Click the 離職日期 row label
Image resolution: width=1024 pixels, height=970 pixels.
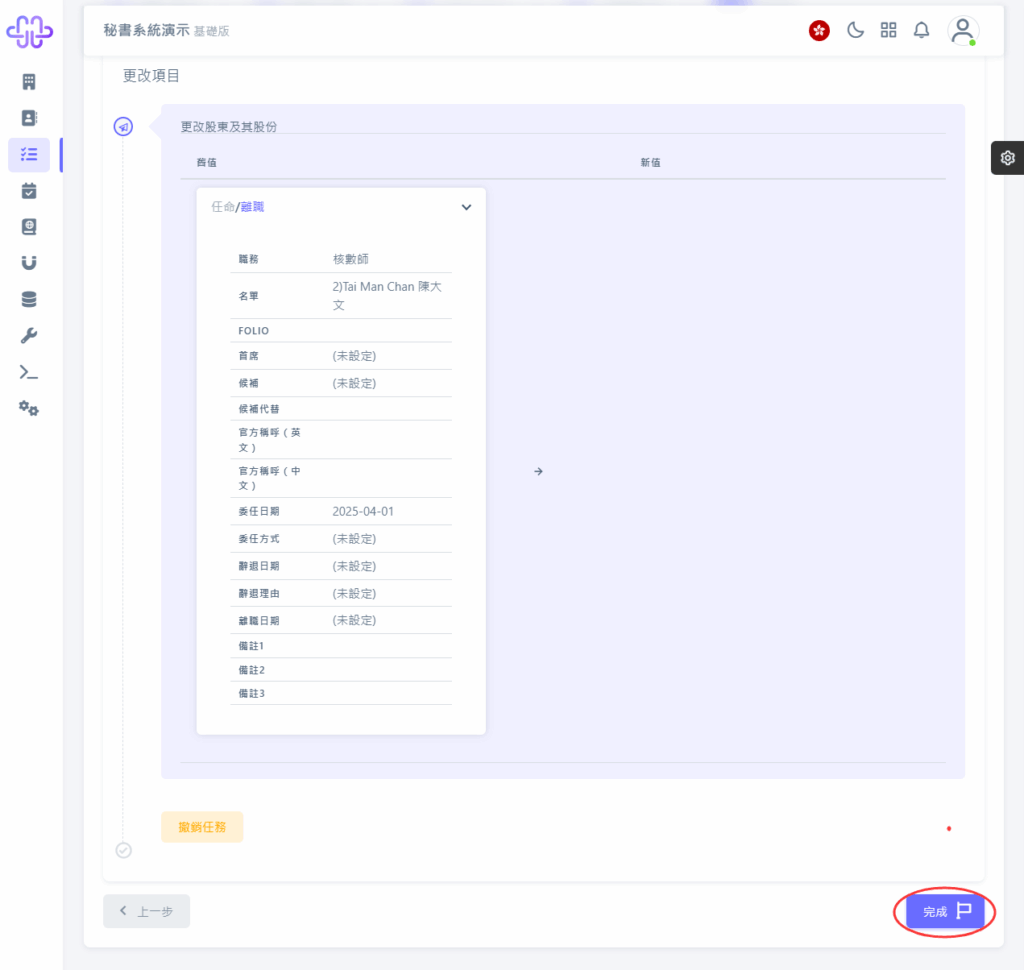[x=259, y=621]
